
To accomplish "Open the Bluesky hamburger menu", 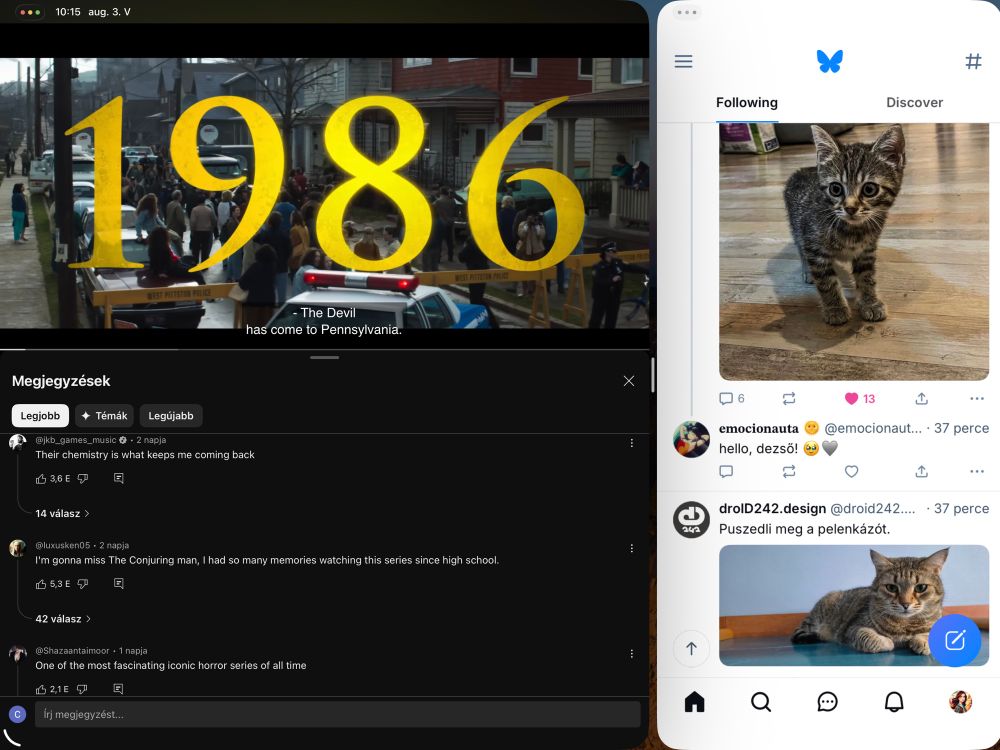I will (683, 61).
